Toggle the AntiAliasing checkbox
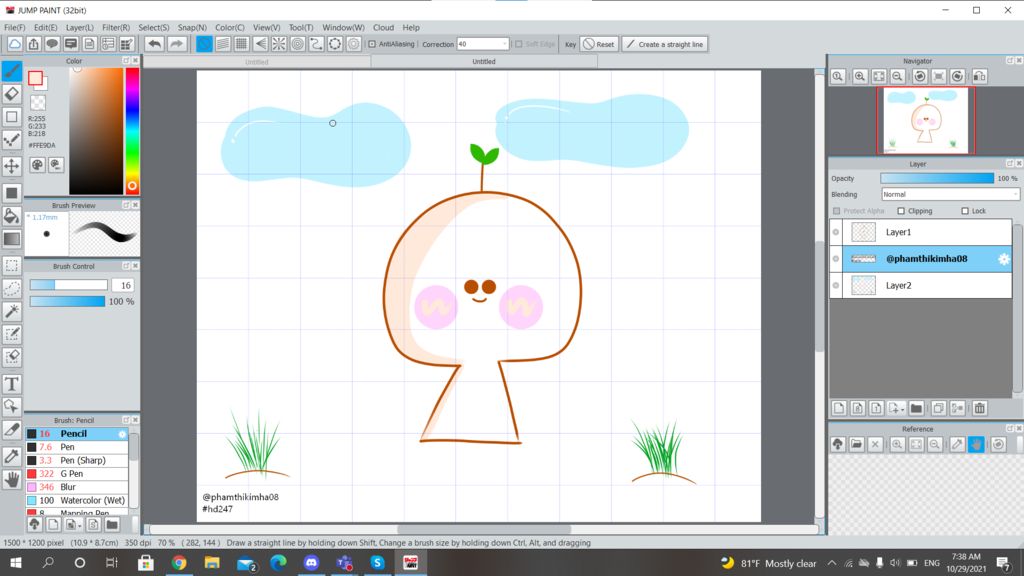The height and width of the screenshot is (576, 1024). tap(372, 44)
